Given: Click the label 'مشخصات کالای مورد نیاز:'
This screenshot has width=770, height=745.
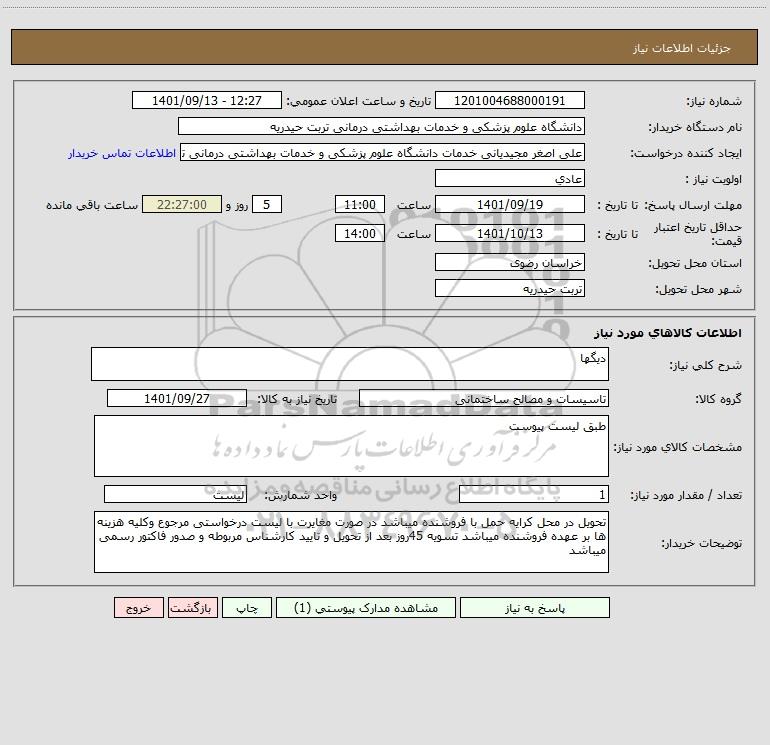Looking at the screenshot, I should coord(678,447).
